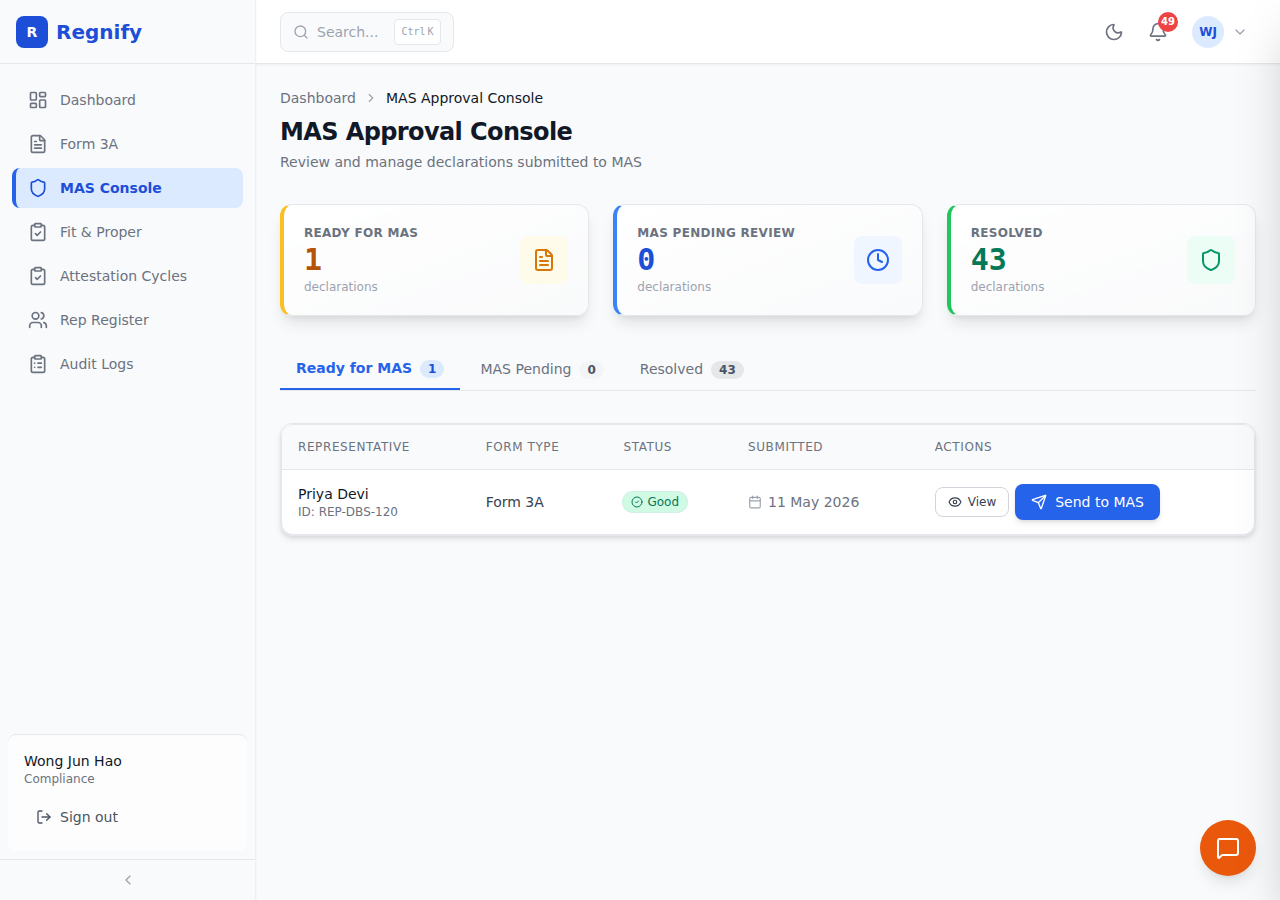The width and height of the screenshot is (1280, 900).
Task: Switch to the Resolved tab
Action: [691, 369]
